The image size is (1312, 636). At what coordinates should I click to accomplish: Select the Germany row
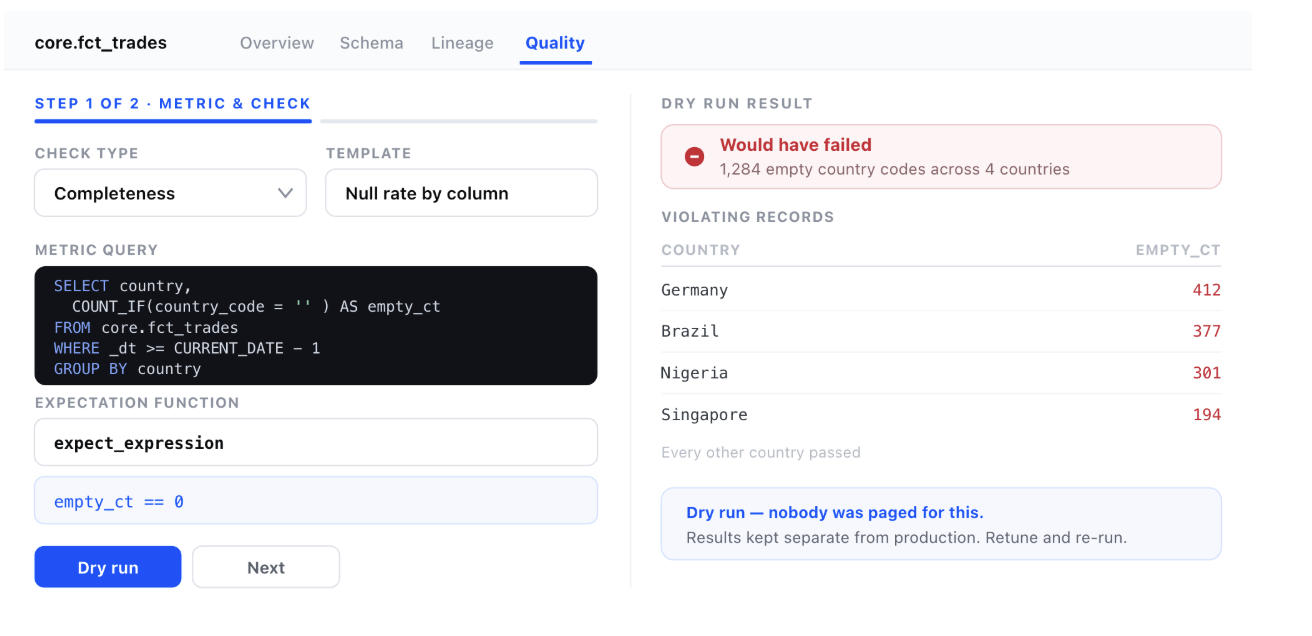tap(941, 290)
